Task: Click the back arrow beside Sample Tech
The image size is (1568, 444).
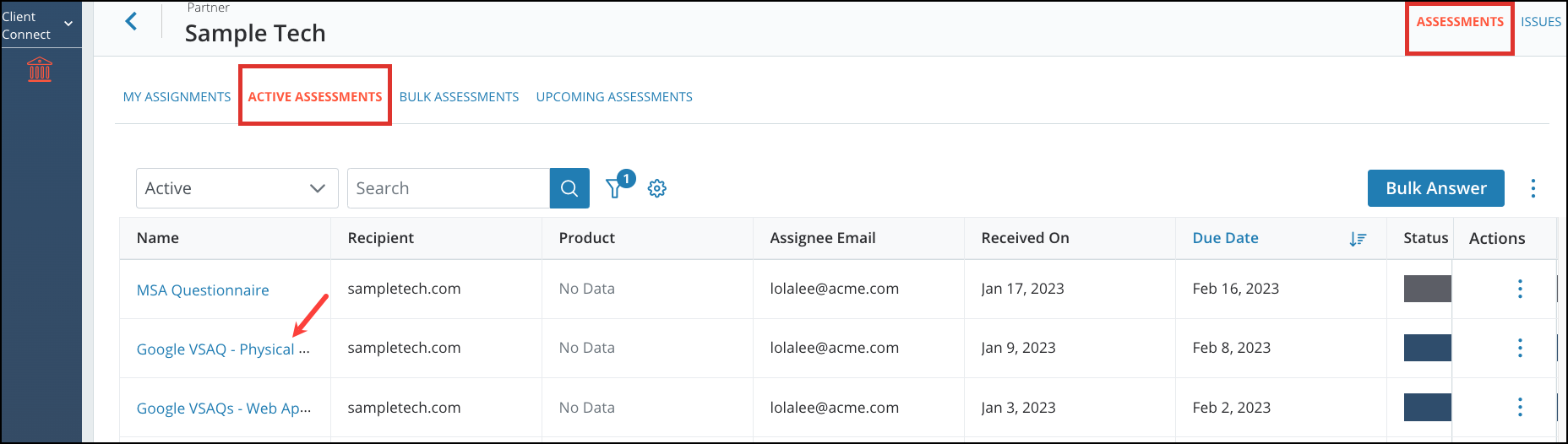Action: 131,21
